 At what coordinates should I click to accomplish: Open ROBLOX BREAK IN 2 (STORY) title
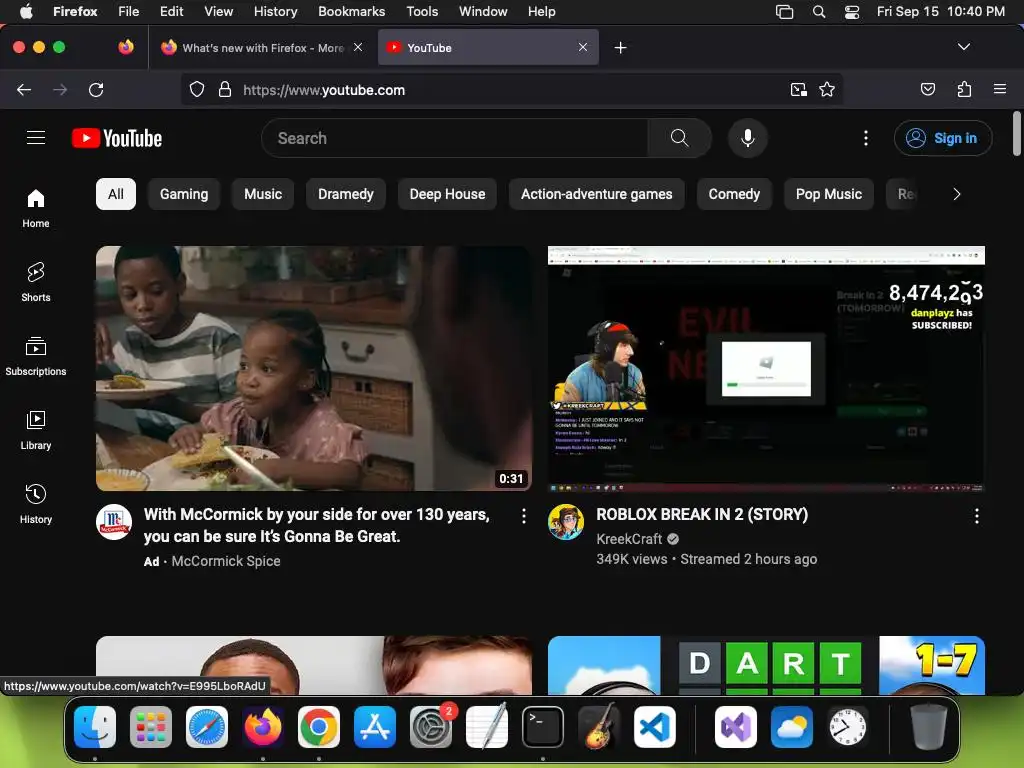(702, 515)
